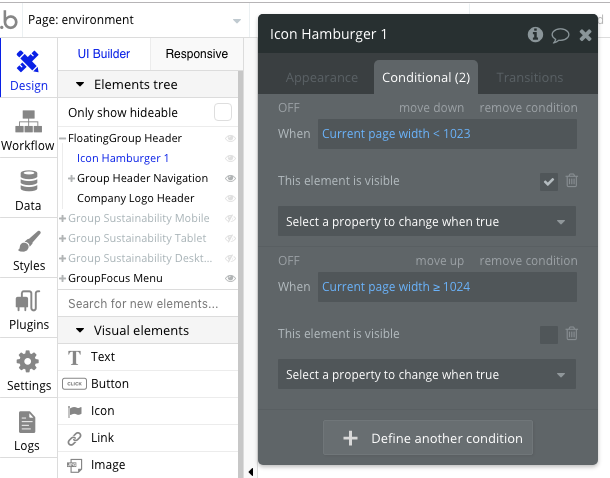Uncheck visibility checkbox in first condition
Screen dimensions: 610x478
pos(549,181)
